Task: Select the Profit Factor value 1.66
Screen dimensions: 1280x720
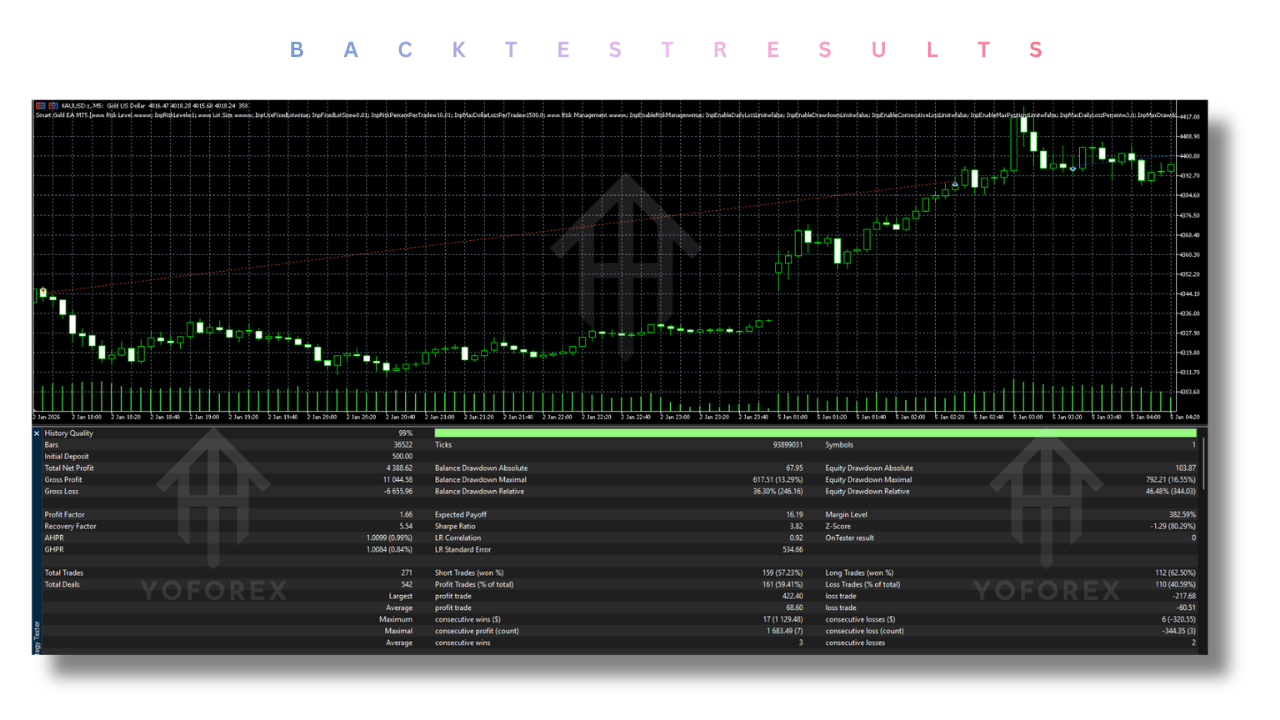Action: pos(405,515)
